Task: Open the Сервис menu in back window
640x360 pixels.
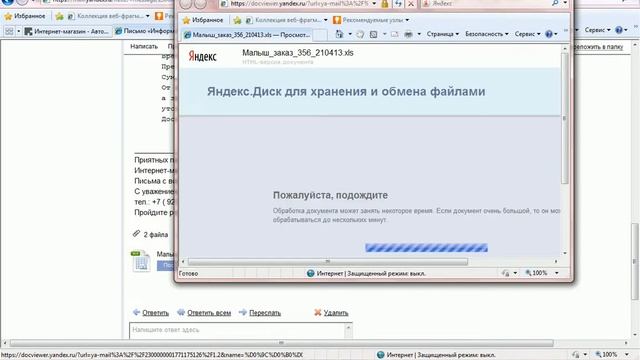Action: point(597,30)
